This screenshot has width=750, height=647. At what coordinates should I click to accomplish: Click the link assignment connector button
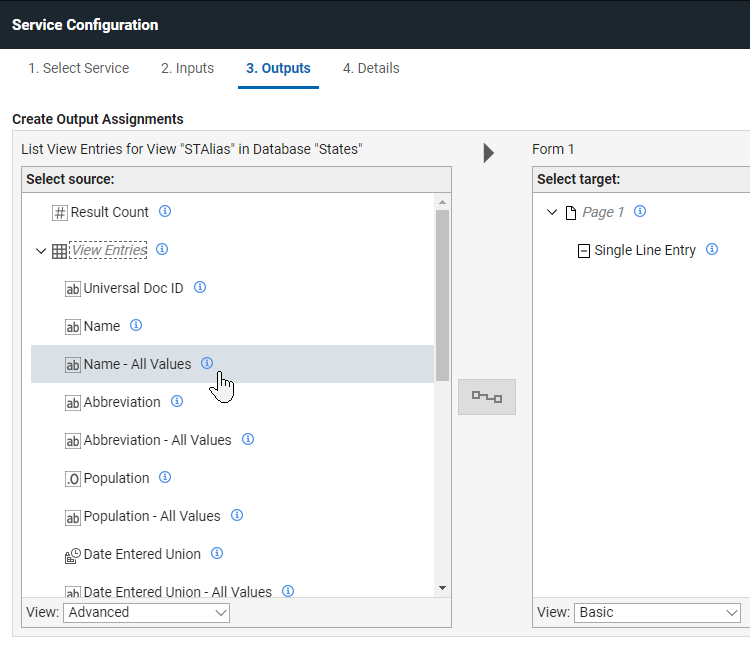point(487,397)
